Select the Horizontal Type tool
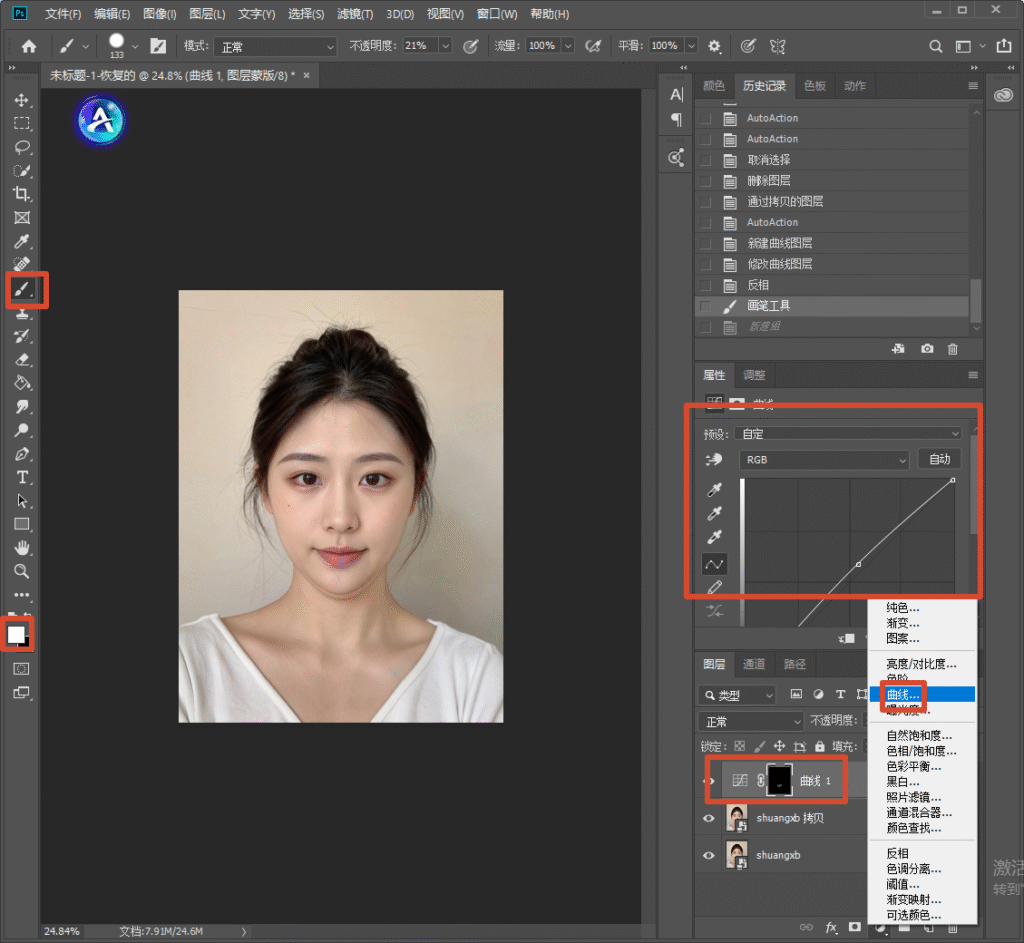The image size is (1024, 943). (x=22, y=477)
